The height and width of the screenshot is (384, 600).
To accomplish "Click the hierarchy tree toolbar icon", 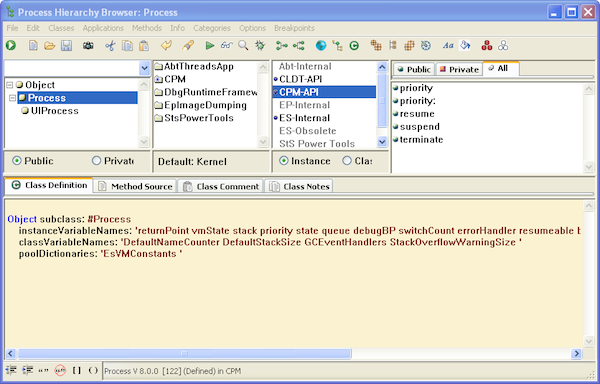I will tap(338, 46).
